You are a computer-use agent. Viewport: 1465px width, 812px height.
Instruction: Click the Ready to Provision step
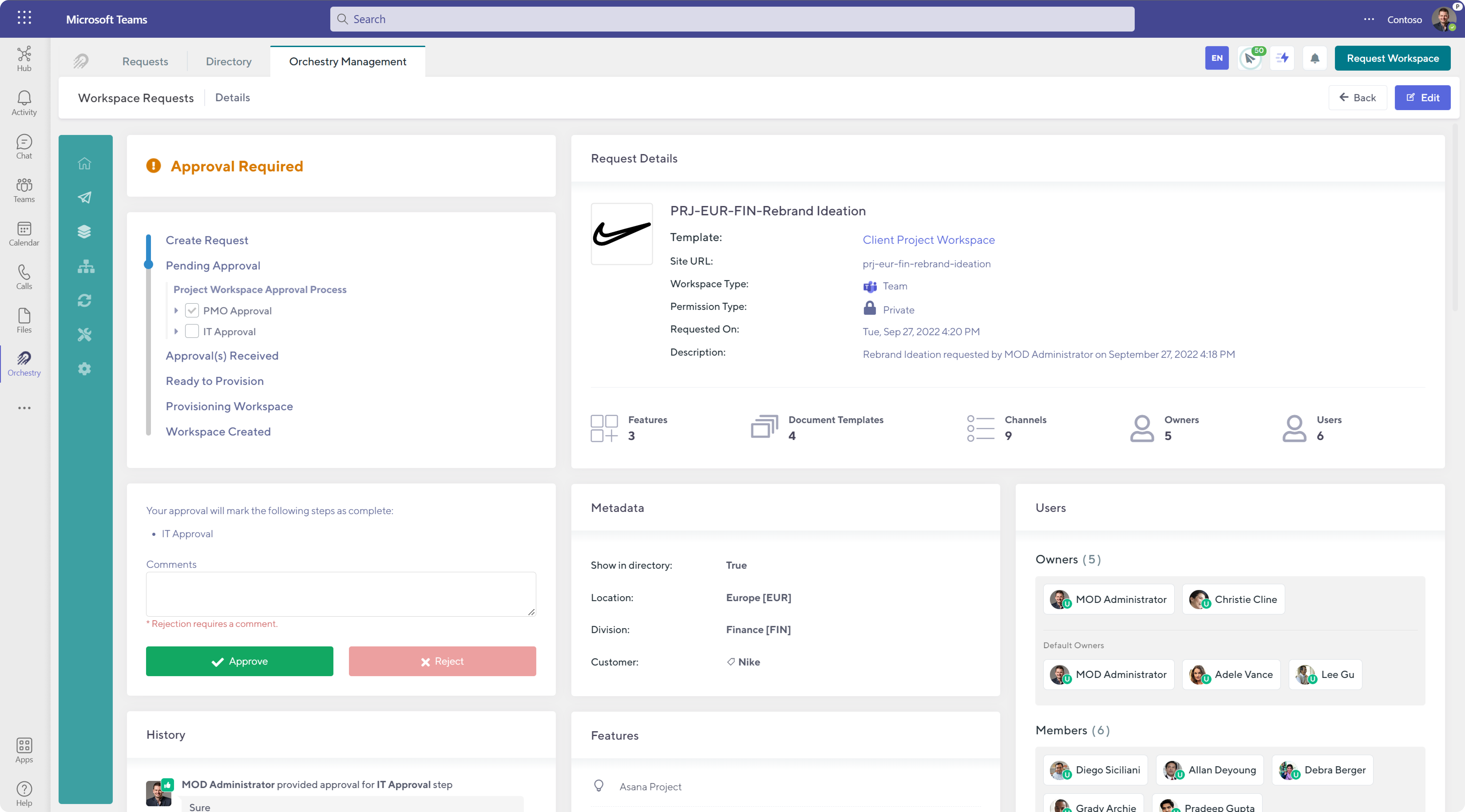coord(214,380)
